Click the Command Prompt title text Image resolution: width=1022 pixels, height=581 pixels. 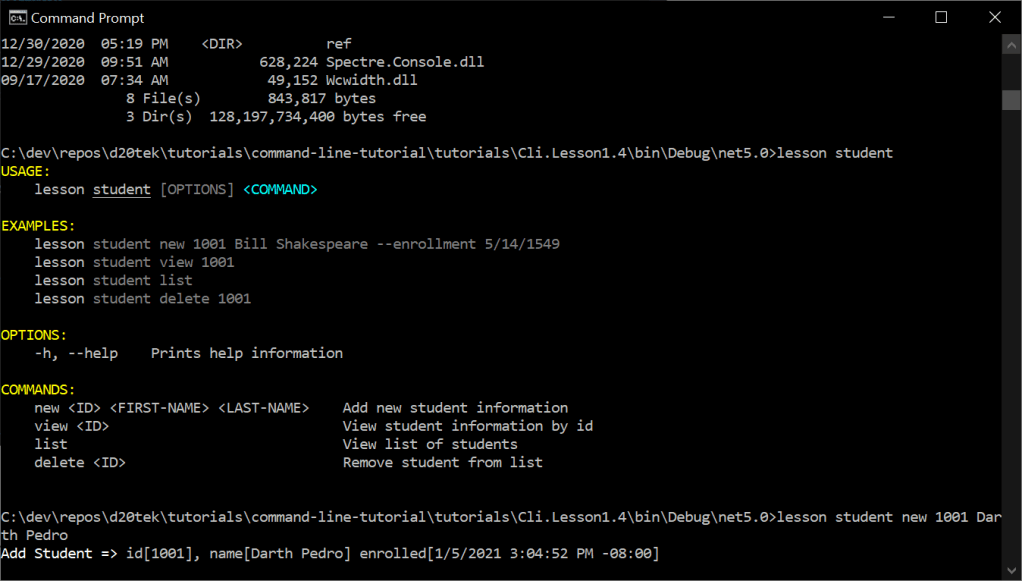click(x=88, y=18)
